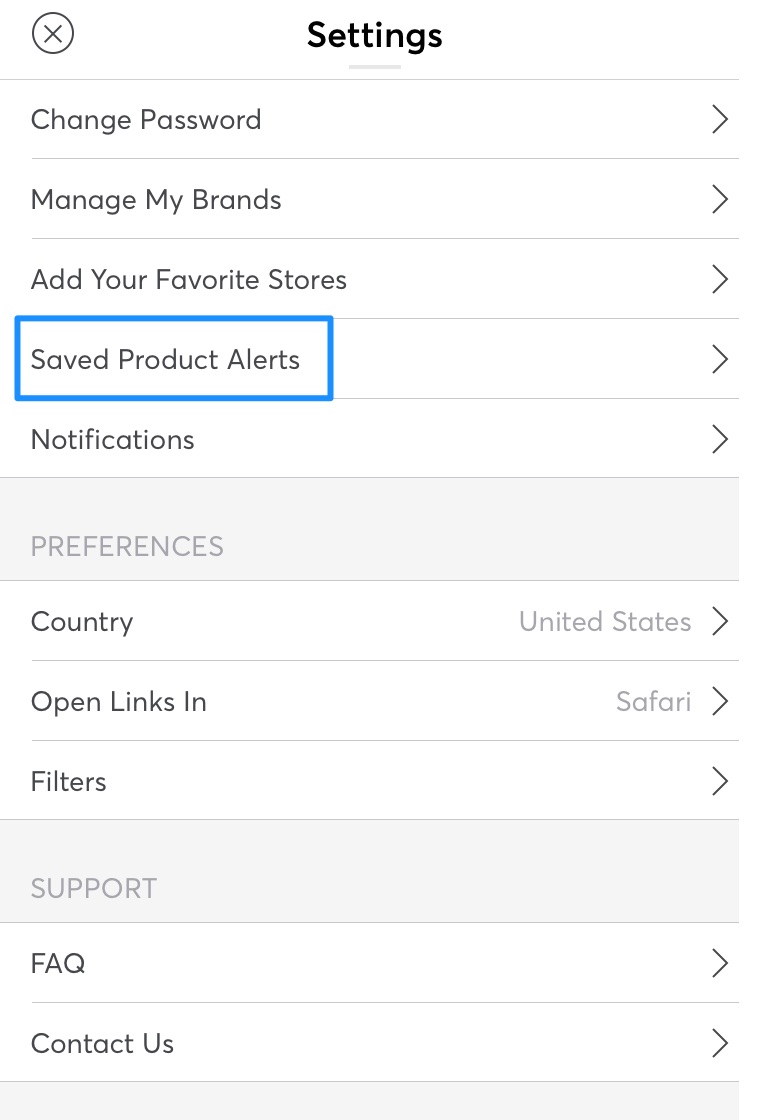The height and width of the screenshot is (1120, 780).
Task: Open Saved Product Alerts
Action: 369,359
